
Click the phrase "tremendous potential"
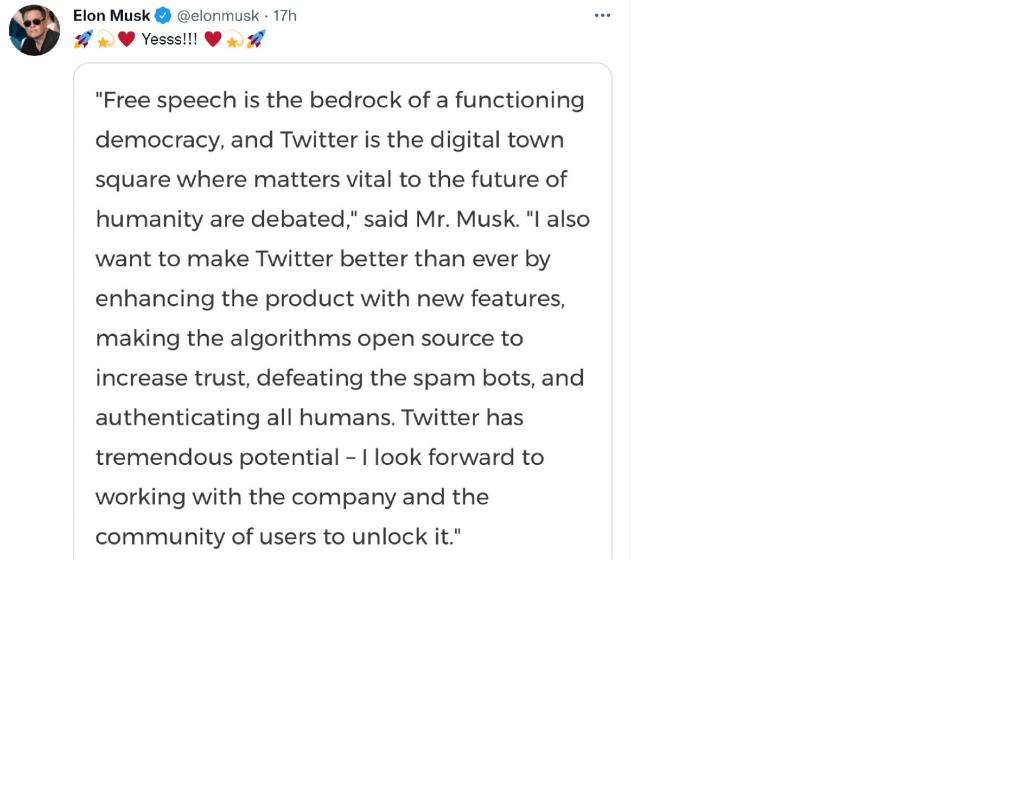point(216,458)
